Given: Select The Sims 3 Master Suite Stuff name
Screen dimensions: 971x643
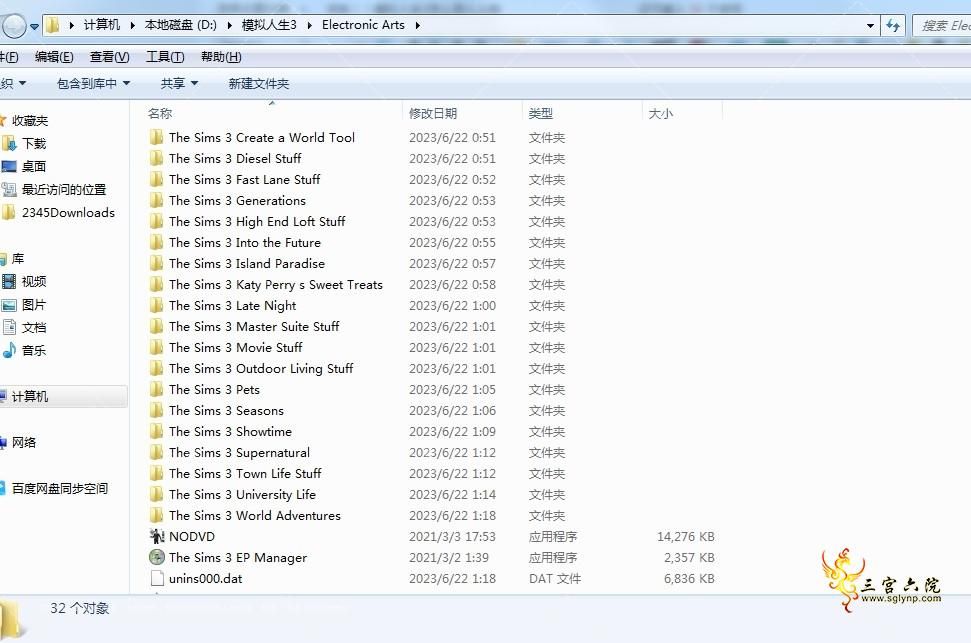Looking at the screenshot, I should tap(254, 326).
